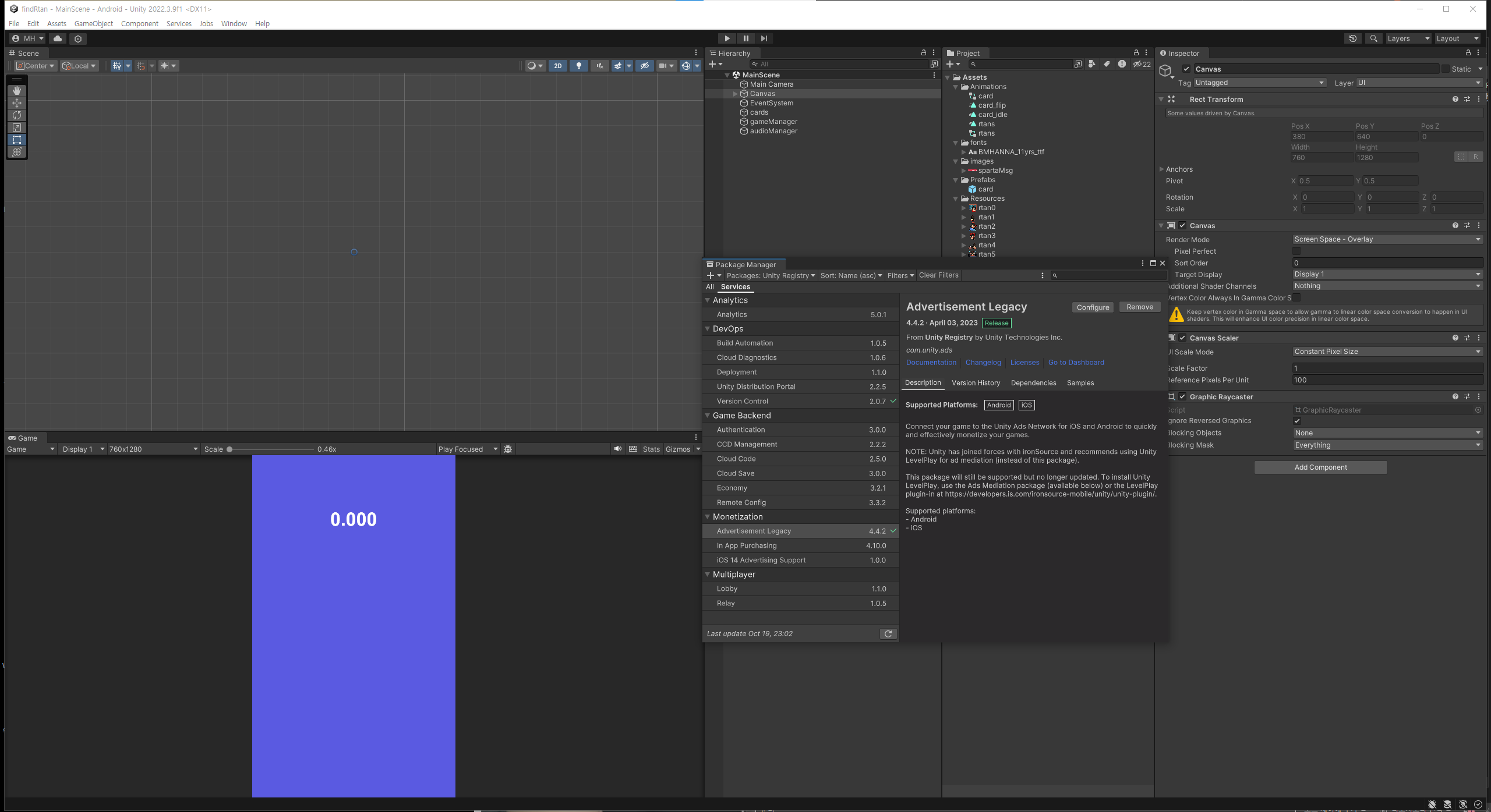Open Graphic Raycaster more options icon

coord(1479,396)
